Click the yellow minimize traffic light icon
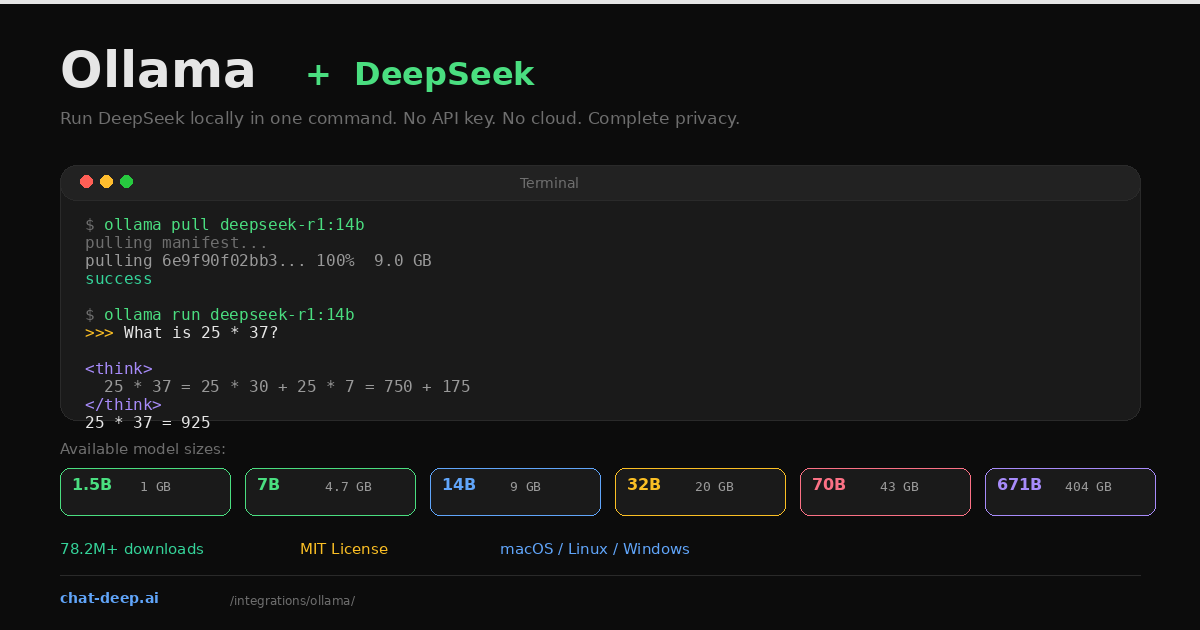The height and width of the screenshot is (630, 1200). 107,181
